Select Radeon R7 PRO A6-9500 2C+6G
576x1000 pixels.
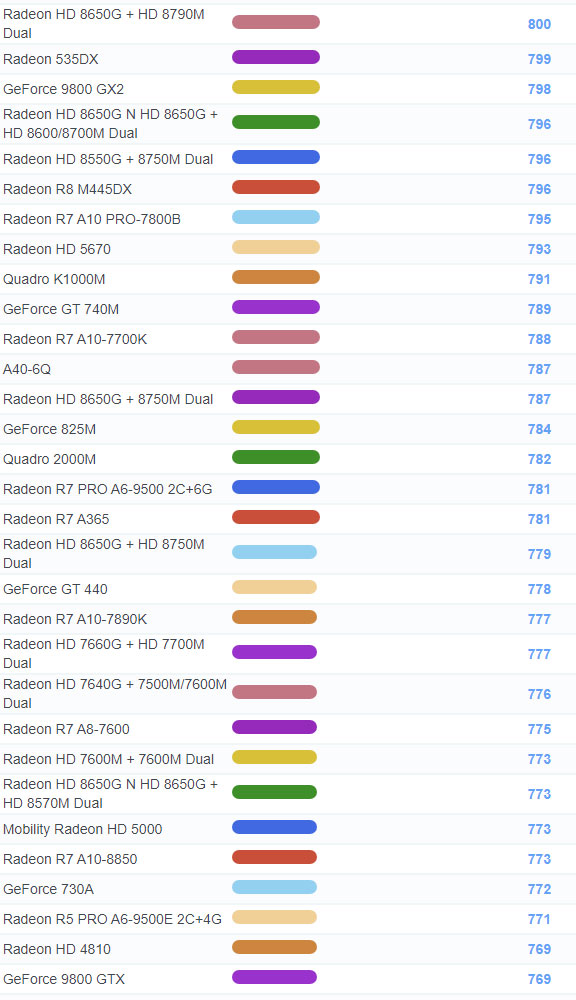tap(108, 489)
